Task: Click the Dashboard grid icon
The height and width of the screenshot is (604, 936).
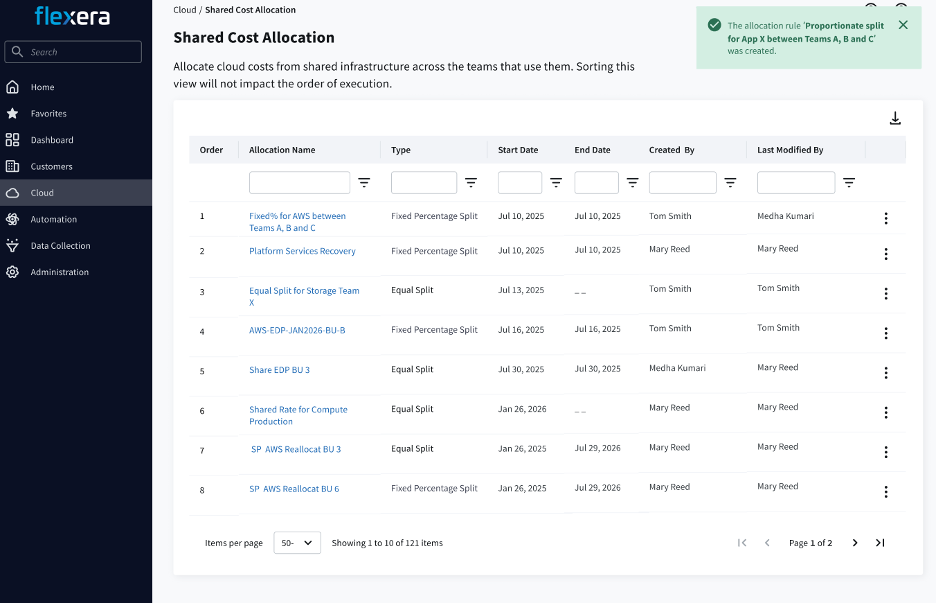Action: click(x=13, y=140)
